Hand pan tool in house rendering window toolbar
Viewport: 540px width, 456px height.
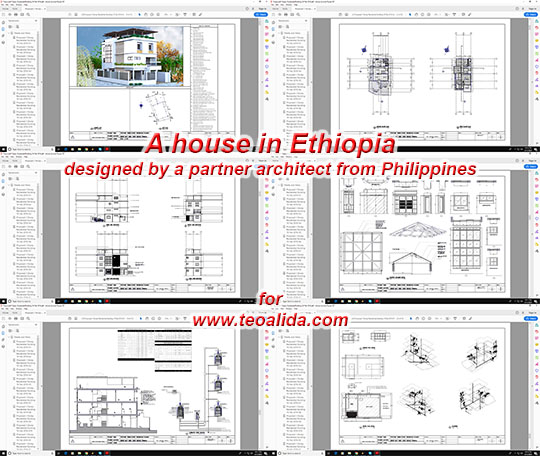click(x=146, y=14)
